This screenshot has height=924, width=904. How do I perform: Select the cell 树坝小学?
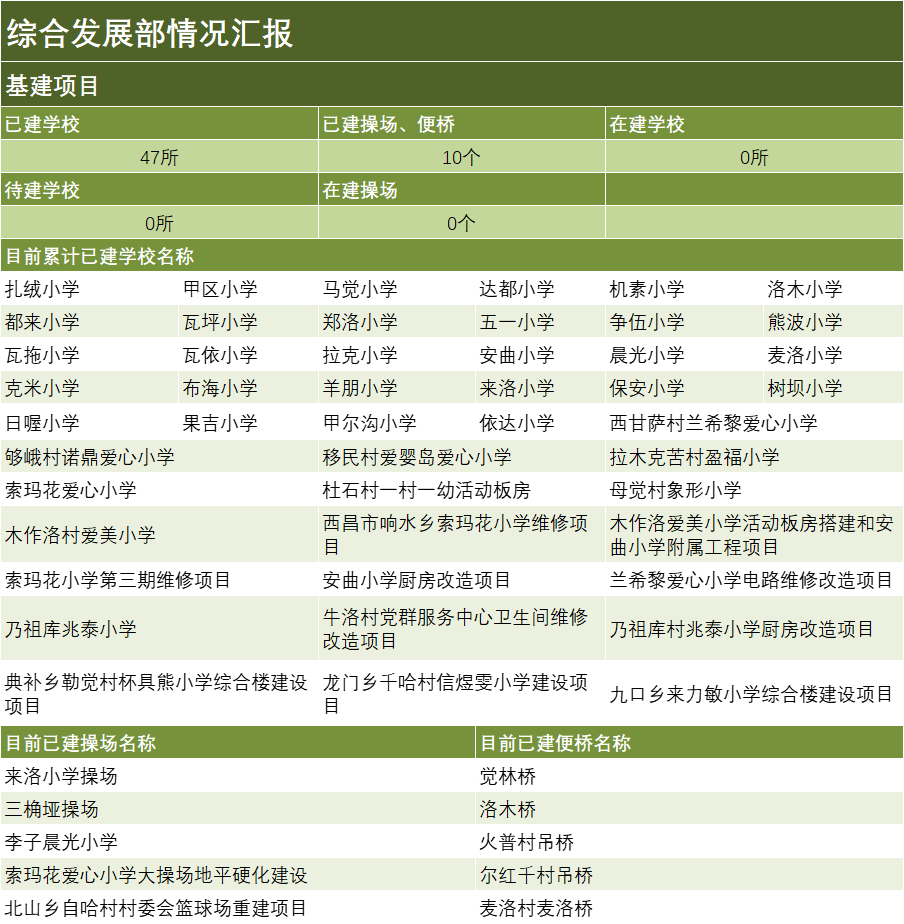(x=833, y=387)
